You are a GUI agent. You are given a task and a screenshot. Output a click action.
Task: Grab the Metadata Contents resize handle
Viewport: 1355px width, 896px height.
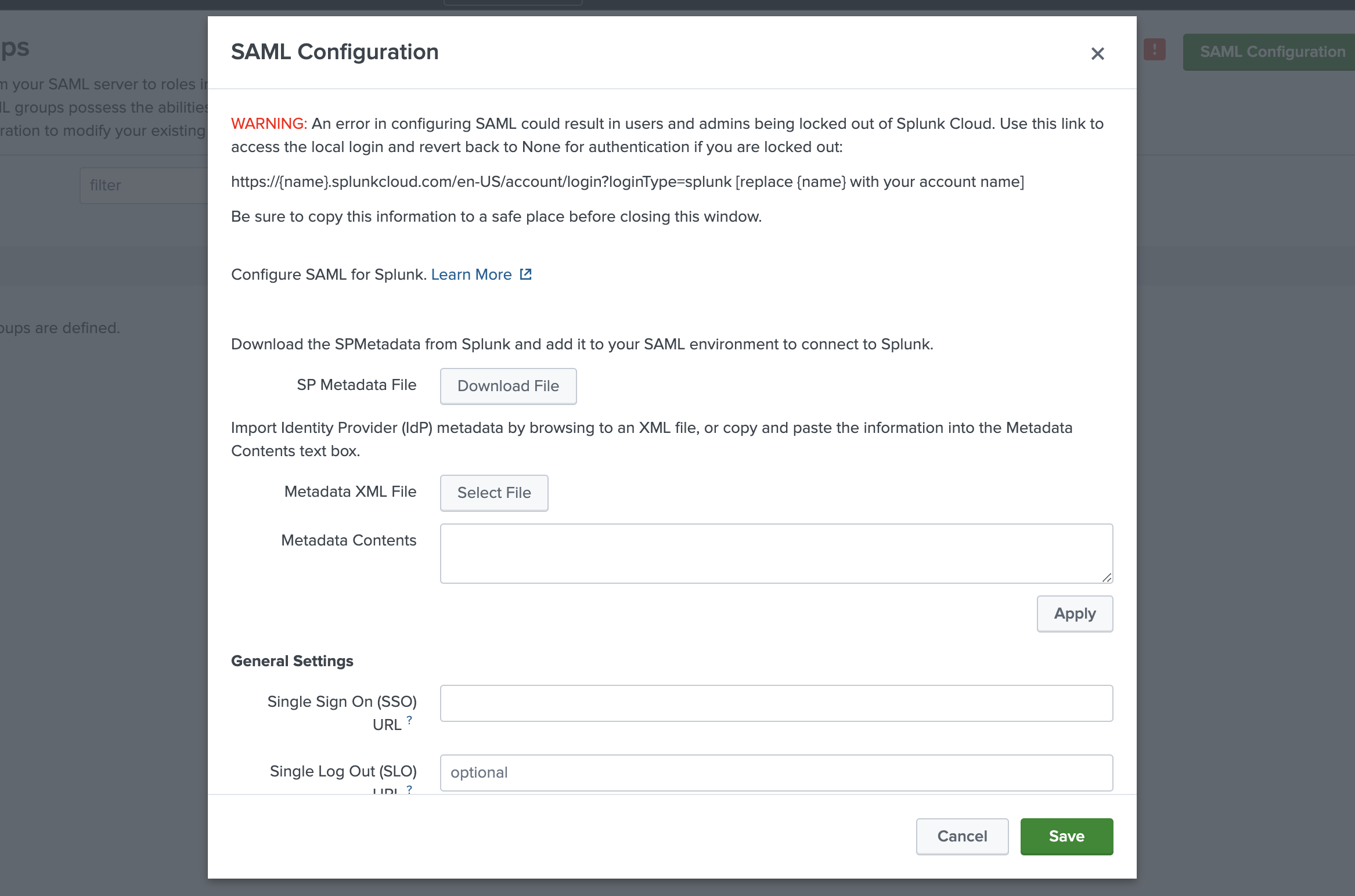[1107, 577]
